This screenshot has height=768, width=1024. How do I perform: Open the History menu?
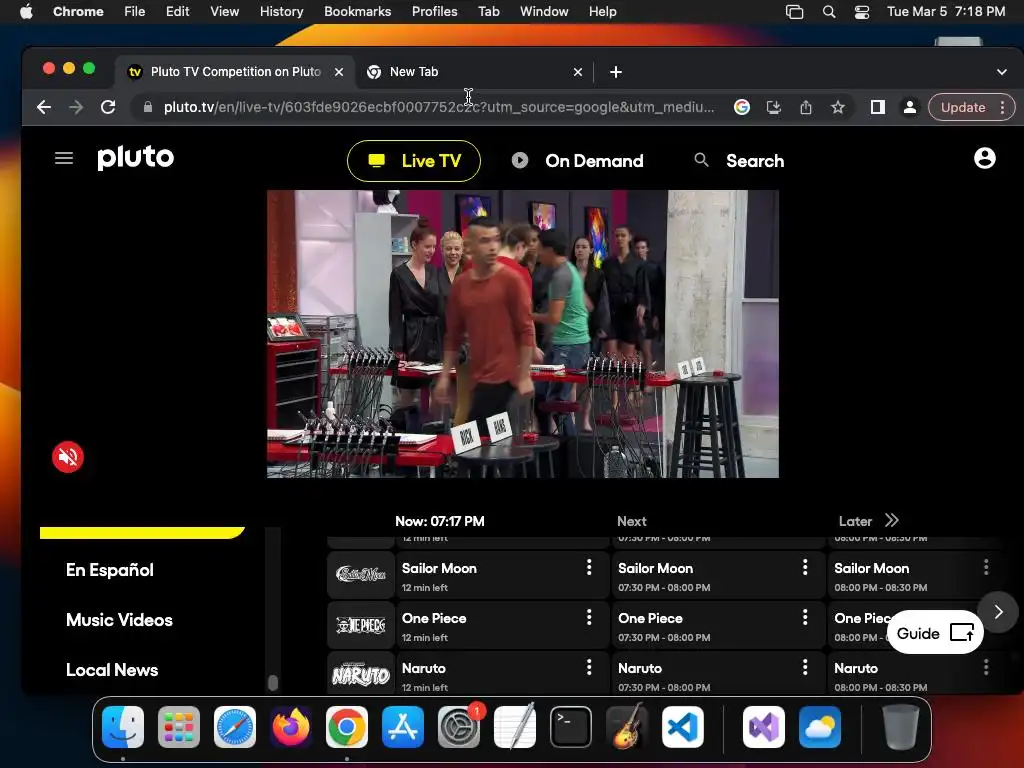pyautogui.click(x=281, y=11)
